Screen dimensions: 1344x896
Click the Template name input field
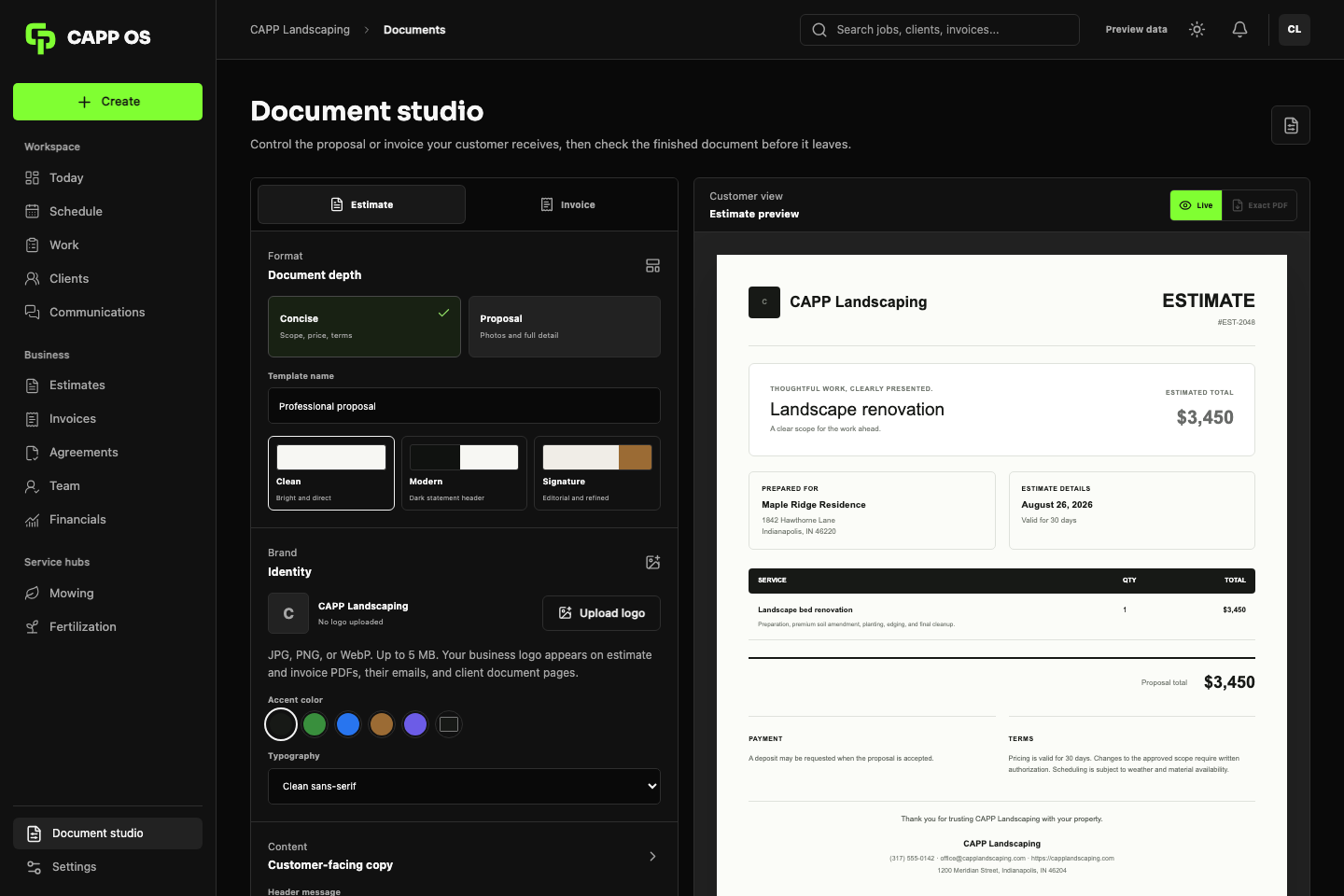click(464, 406)
